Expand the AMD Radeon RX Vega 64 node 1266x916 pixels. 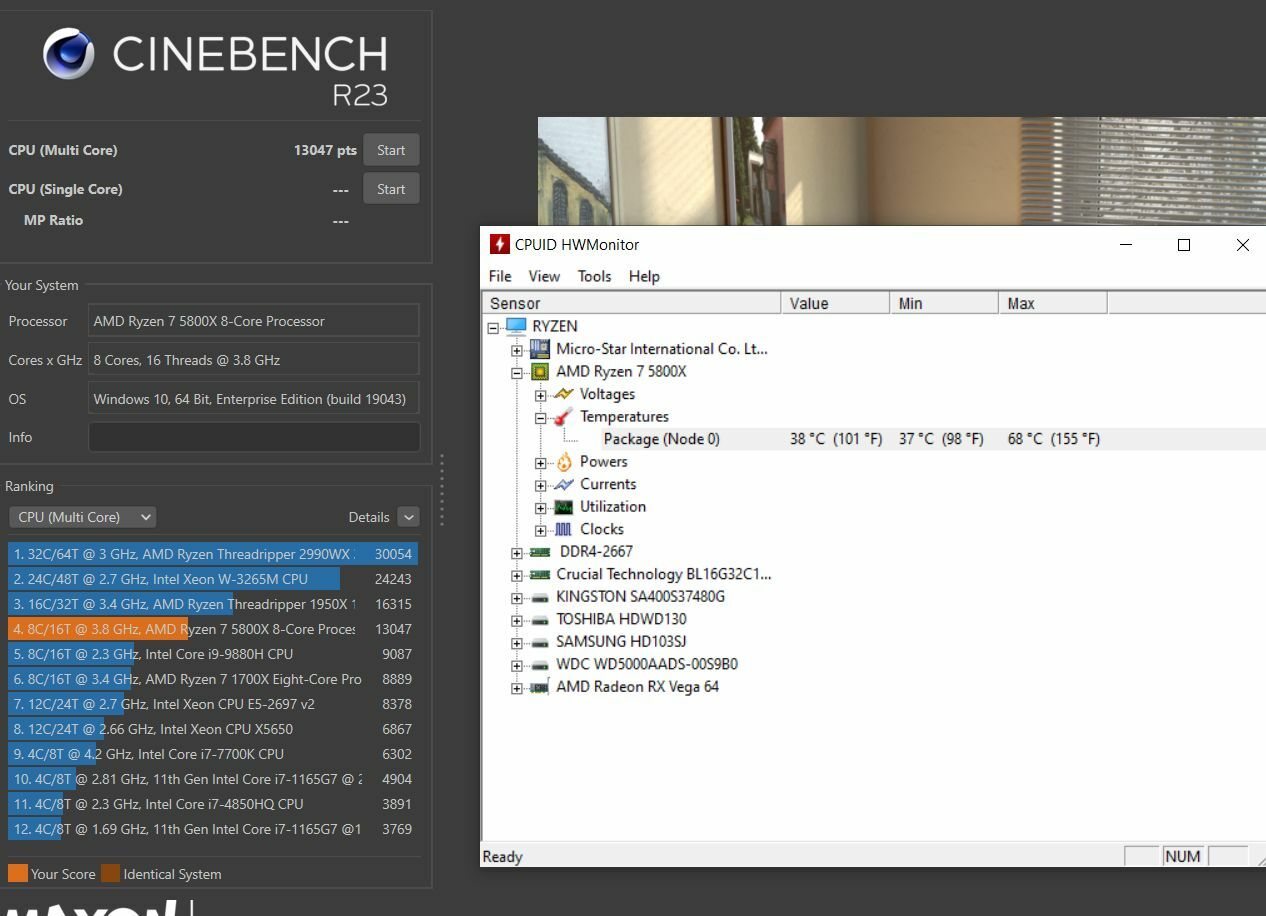[x=517, y=687]
